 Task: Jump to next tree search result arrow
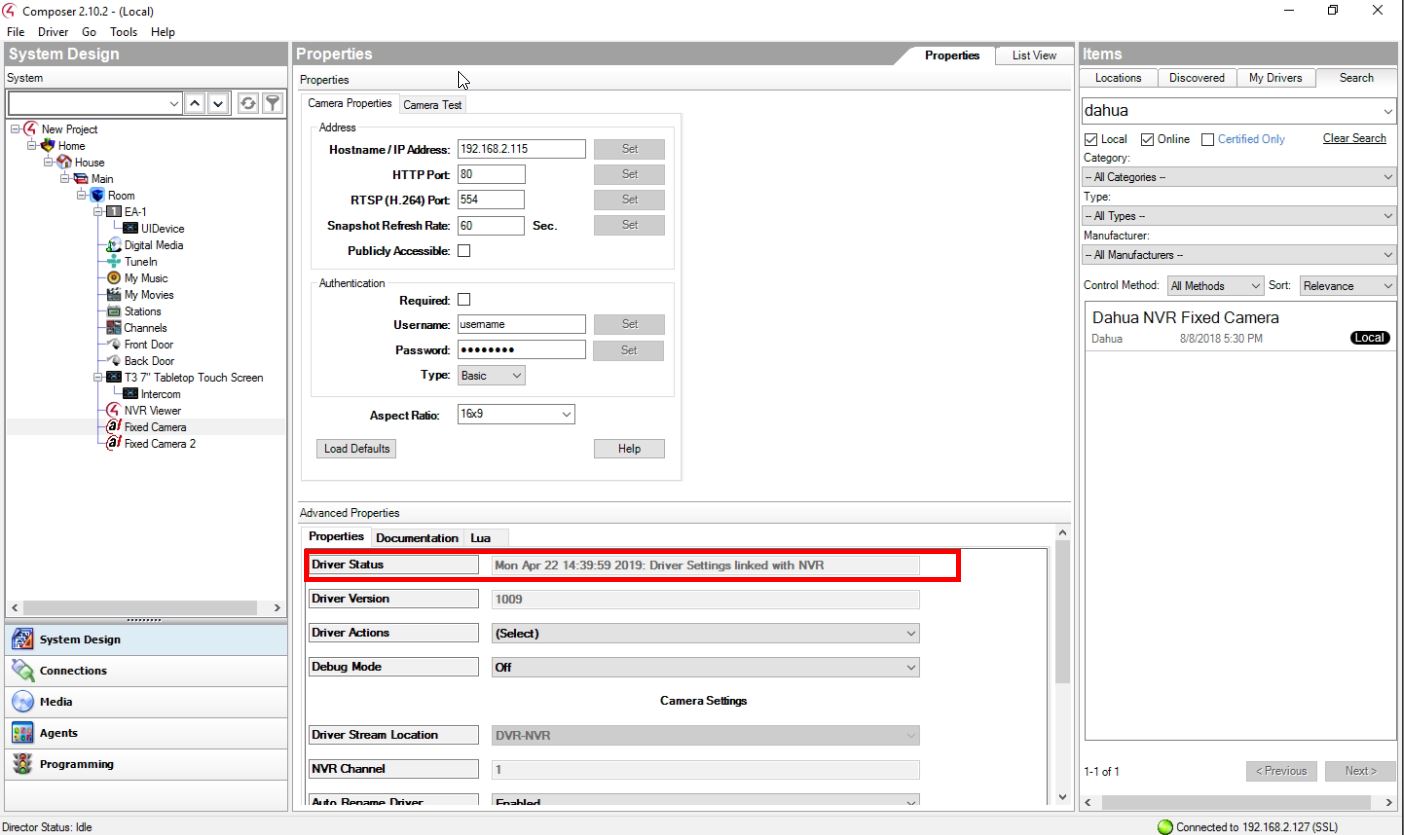(x=219, y=104)
